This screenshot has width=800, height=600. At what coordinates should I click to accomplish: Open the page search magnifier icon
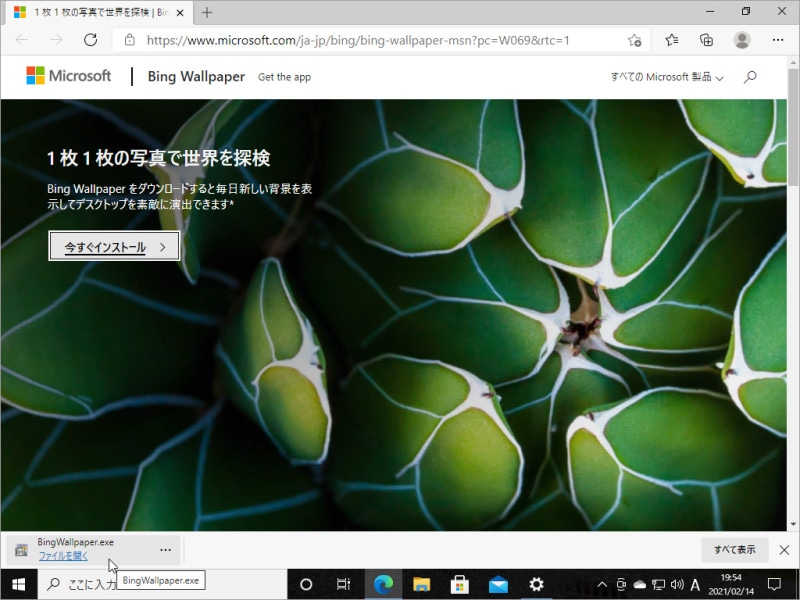749,76
